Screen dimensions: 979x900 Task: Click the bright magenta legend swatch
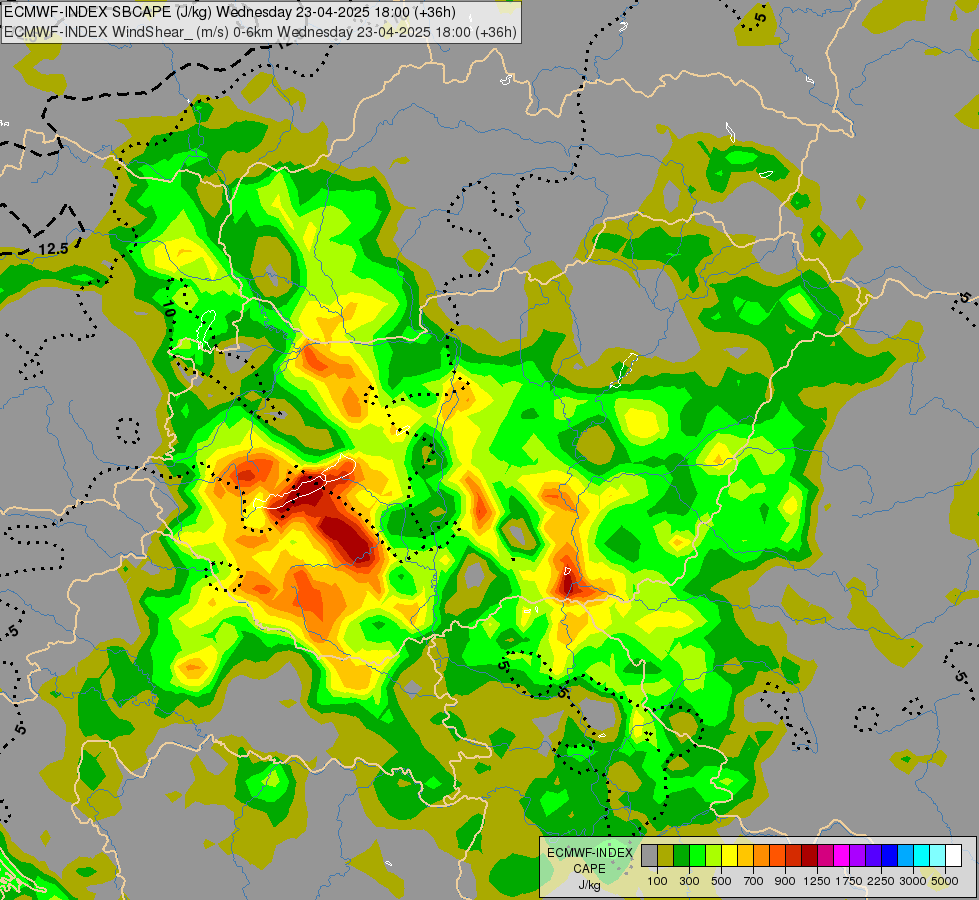(x=842, y=855)
